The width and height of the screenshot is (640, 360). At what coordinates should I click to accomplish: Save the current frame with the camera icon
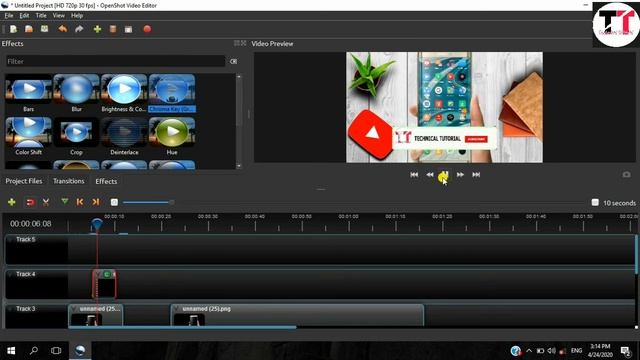[627, 175]
